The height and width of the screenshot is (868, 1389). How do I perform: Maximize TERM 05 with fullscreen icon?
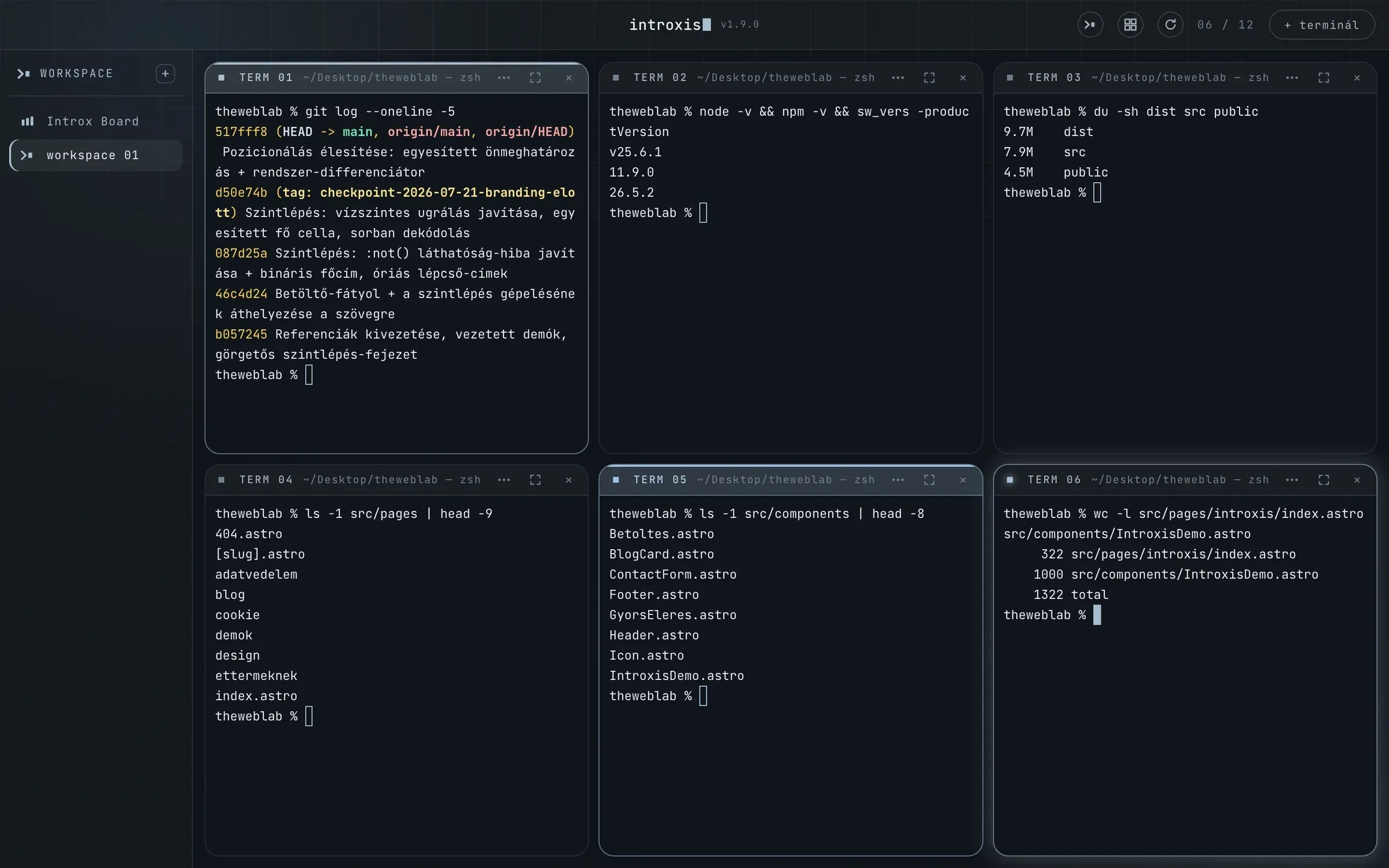929,480
